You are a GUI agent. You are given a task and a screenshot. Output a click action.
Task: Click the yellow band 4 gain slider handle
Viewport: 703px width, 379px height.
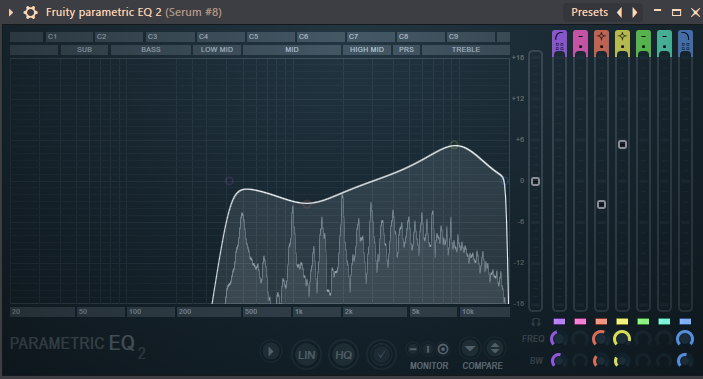[622, 144]
